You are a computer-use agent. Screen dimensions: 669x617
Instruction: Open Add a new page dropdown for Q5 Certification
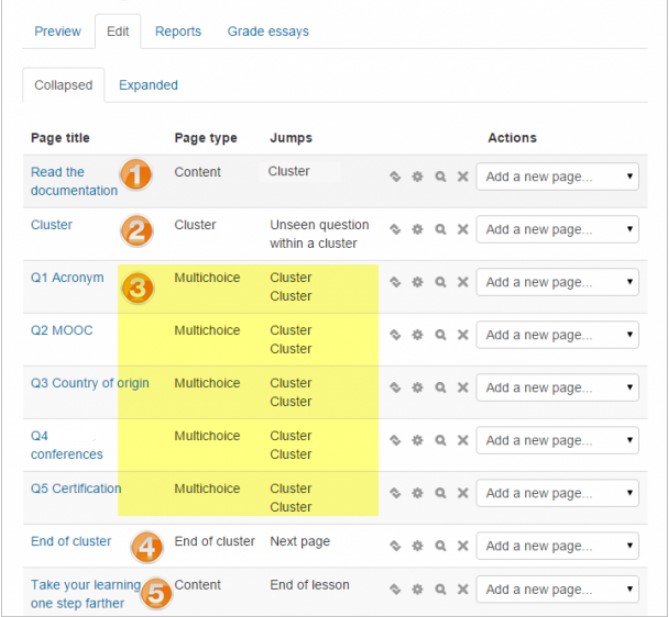557,494
